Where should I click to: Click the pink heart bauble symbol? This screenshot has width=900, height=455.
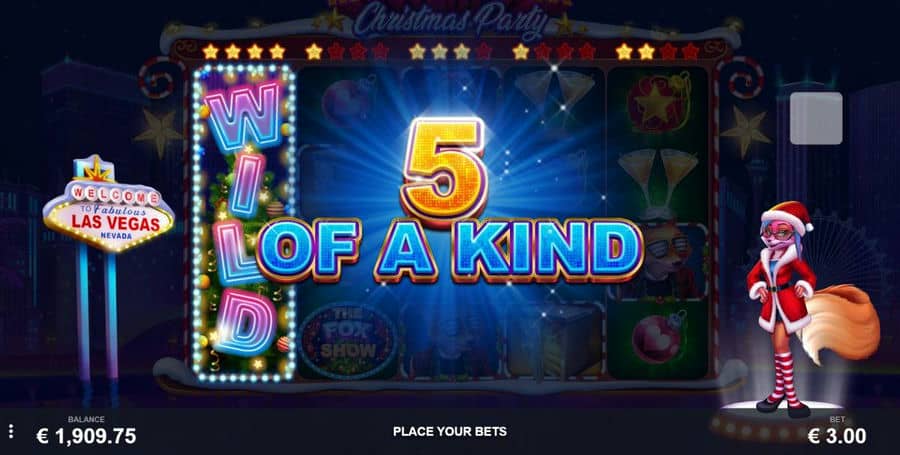[658, 338]
